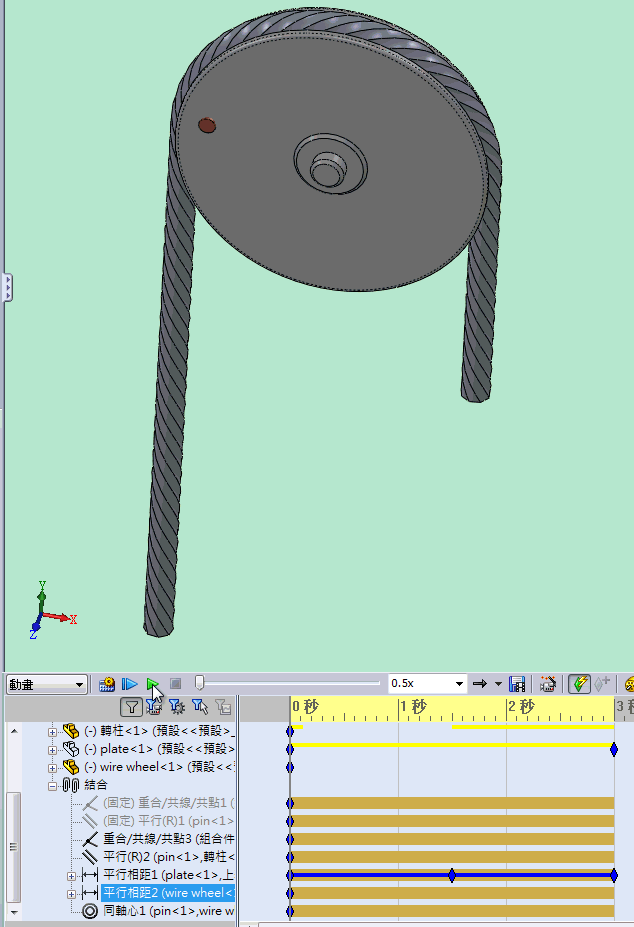Image resolution: width=634 pixels, height=927 pixels.
Task: Click the (固定) 重合/共線/共點1 mate icon
Action: 90,803
